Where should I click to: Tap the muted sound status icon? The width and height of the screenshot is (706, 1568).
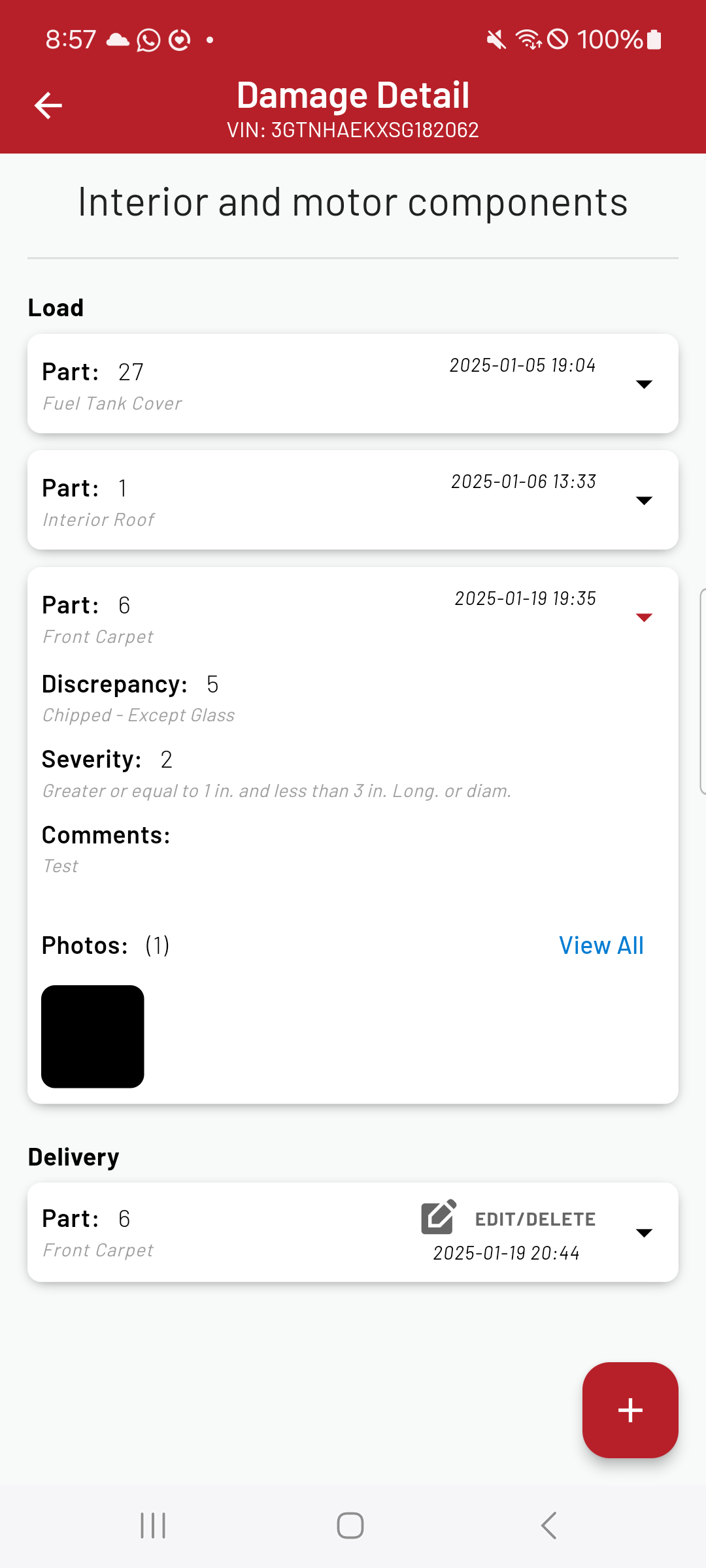[496, 40]
